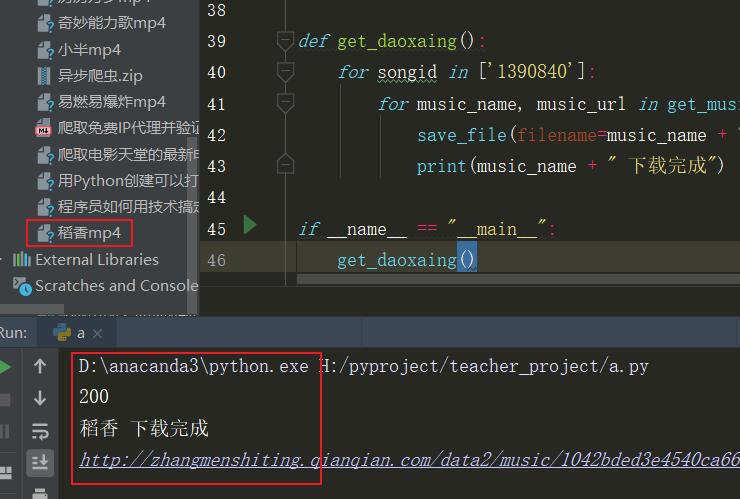Click External Libraries bar-chart icon
The width and height of the screenshot is (740, 499).
pyautogui.click(x=22, y=259)
